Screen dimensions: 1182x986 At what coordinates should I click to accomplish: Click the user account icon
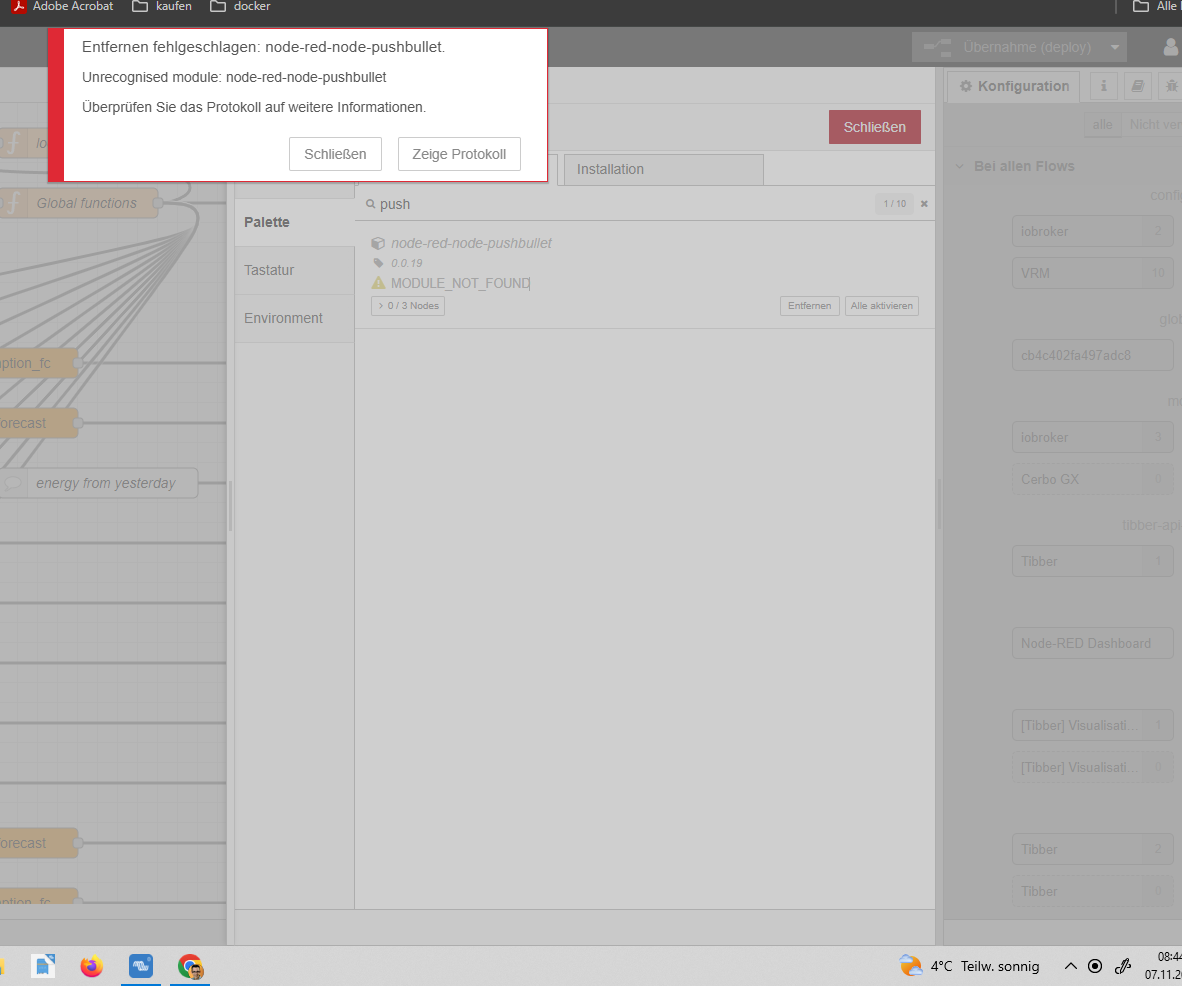(1171, 47)
